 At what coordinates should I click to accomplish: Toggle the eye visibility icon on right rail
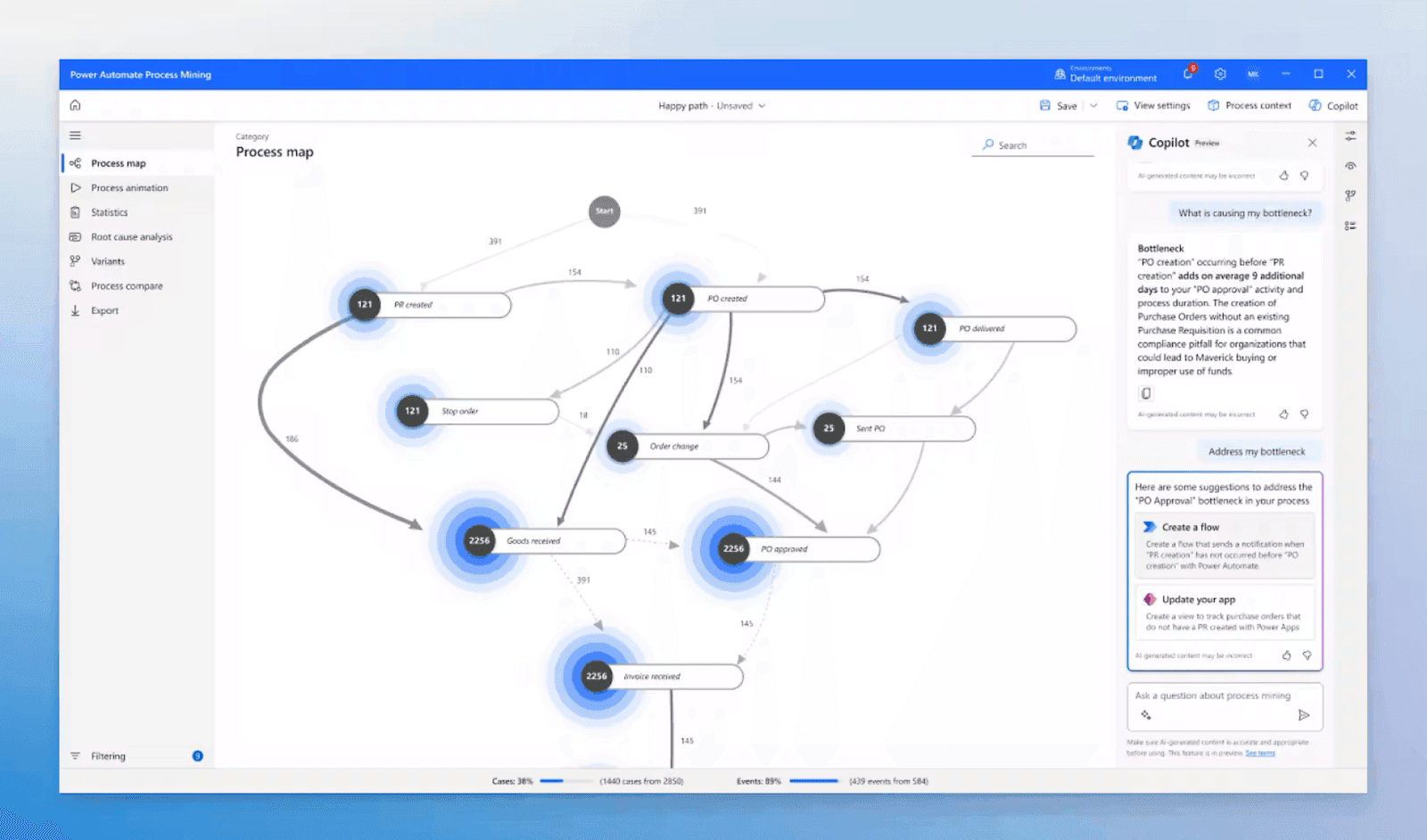pos(1350,166)
